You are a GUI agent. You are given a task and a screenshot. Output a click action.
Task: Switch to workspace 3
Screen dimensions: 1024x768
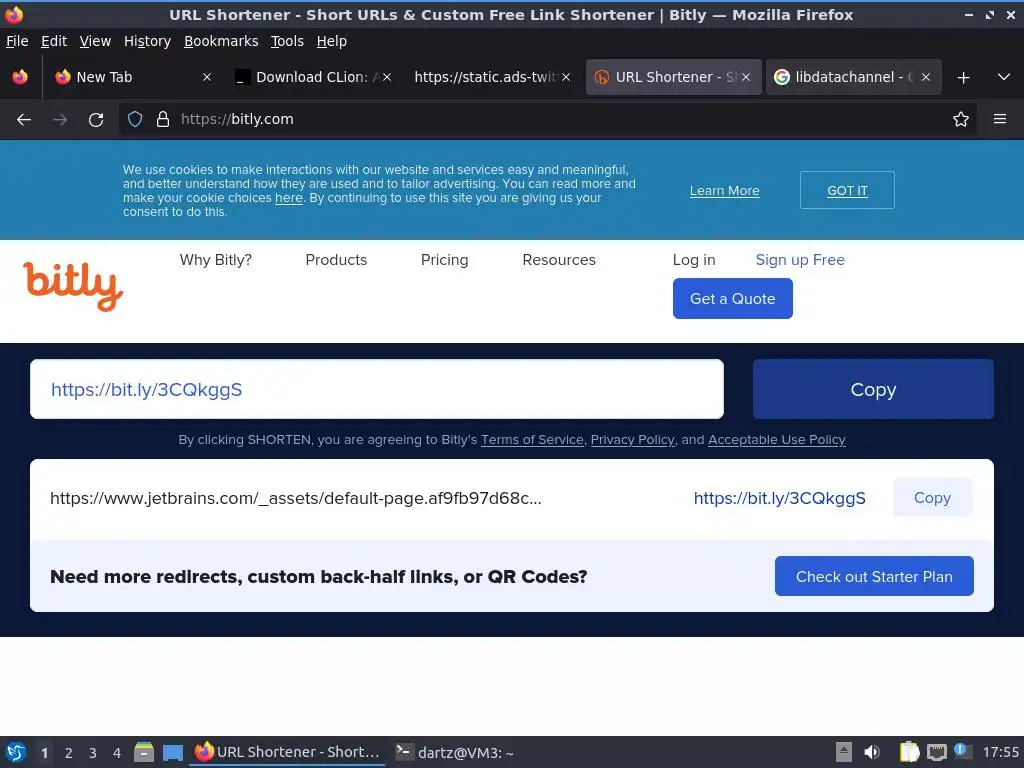coord(93,753)
